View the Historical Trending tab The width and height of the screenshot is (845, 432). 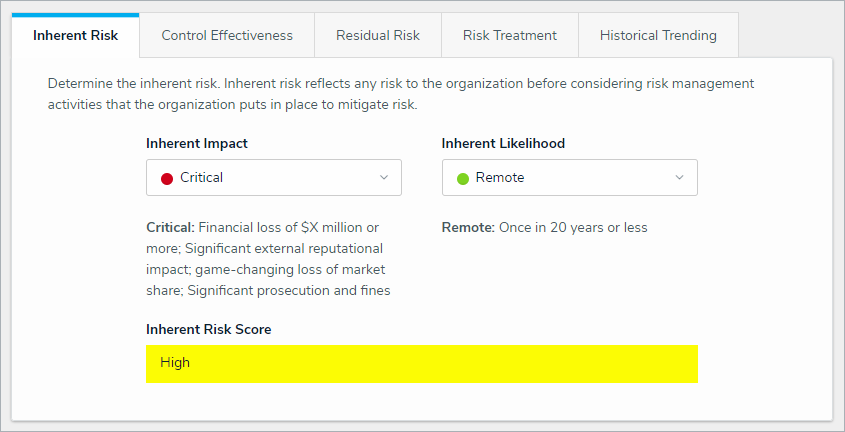pyautogui.click(x=658, y=35)
